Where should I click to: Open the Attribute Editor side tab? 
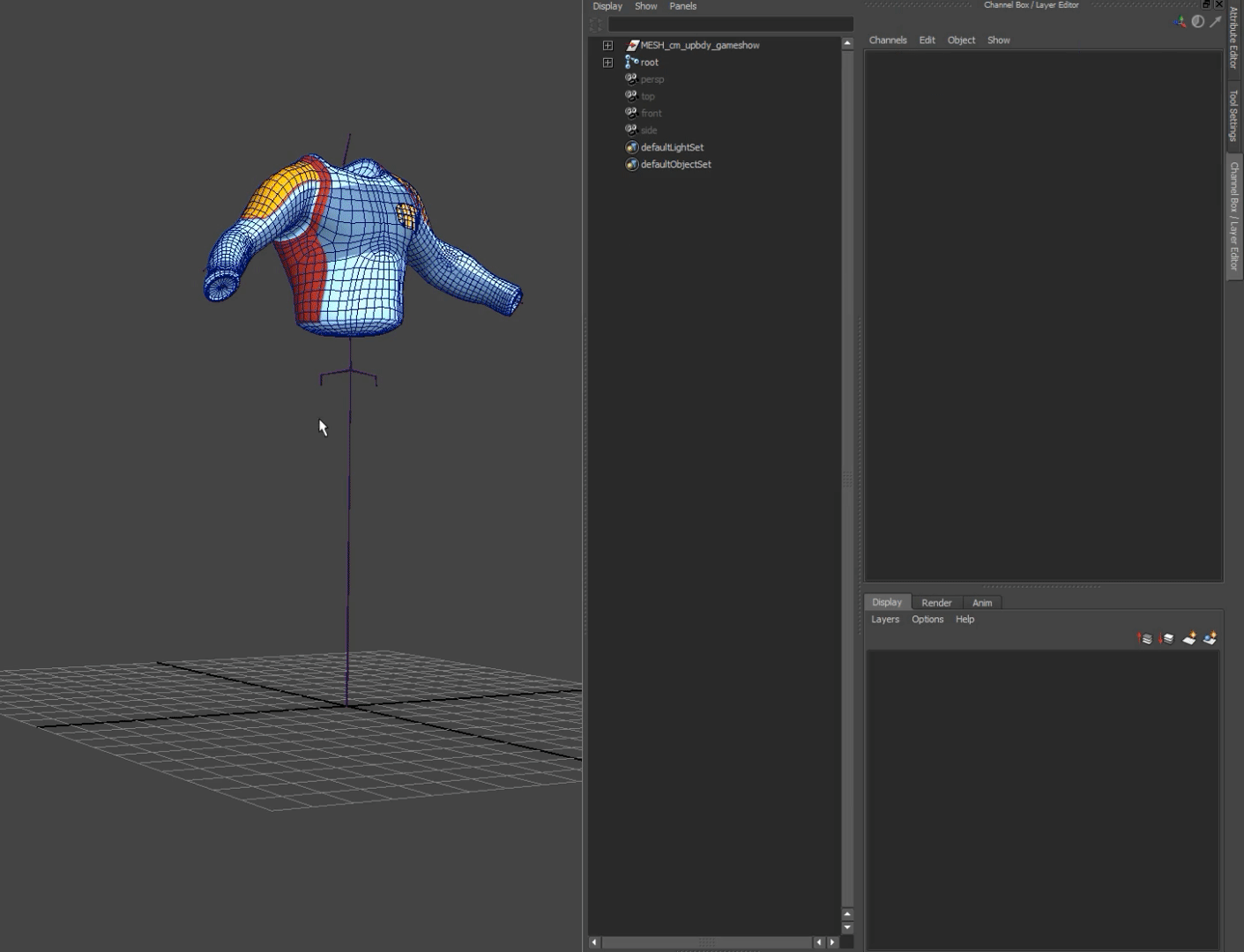pyautogui.click(x=1234, y=38)
